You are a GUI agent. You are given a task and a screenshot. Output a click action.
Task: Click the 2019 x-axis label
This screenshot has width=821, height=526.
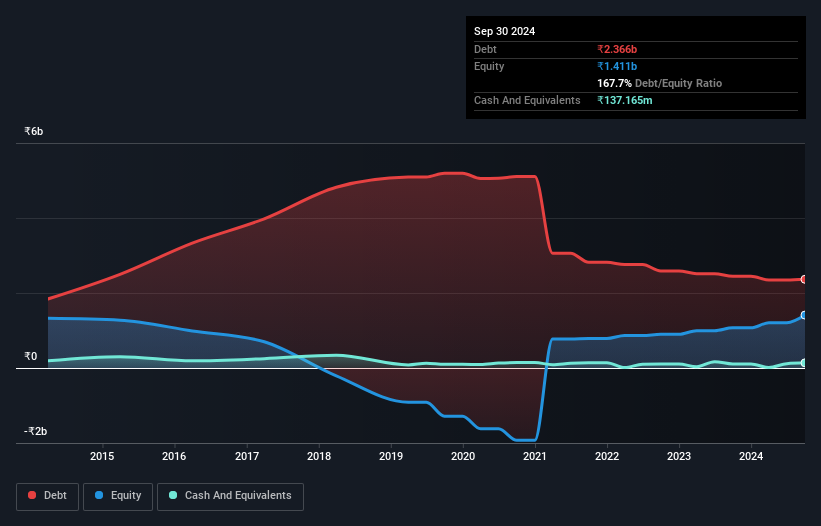391,456
